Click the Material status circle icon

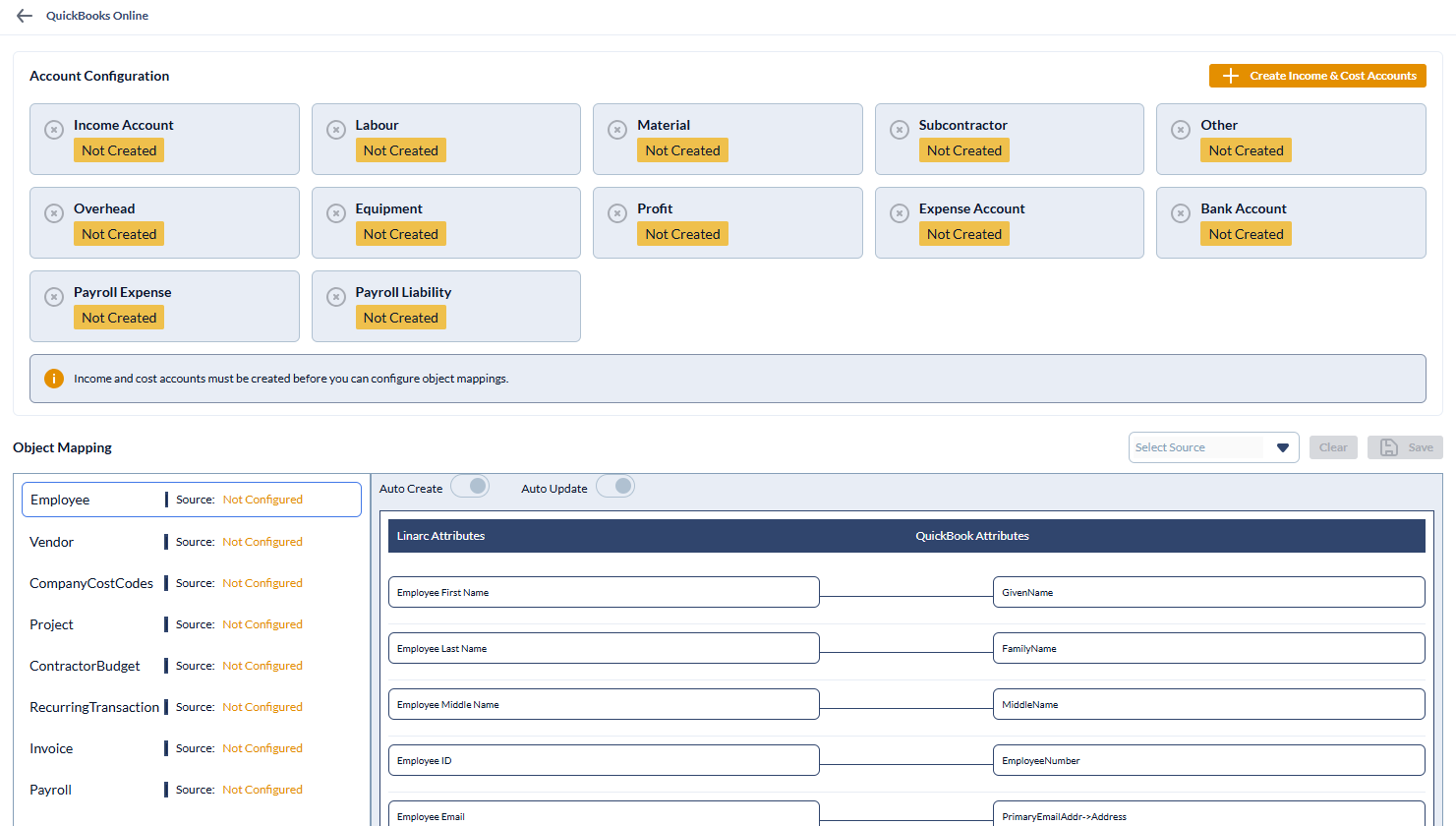(x=617, y=130)
